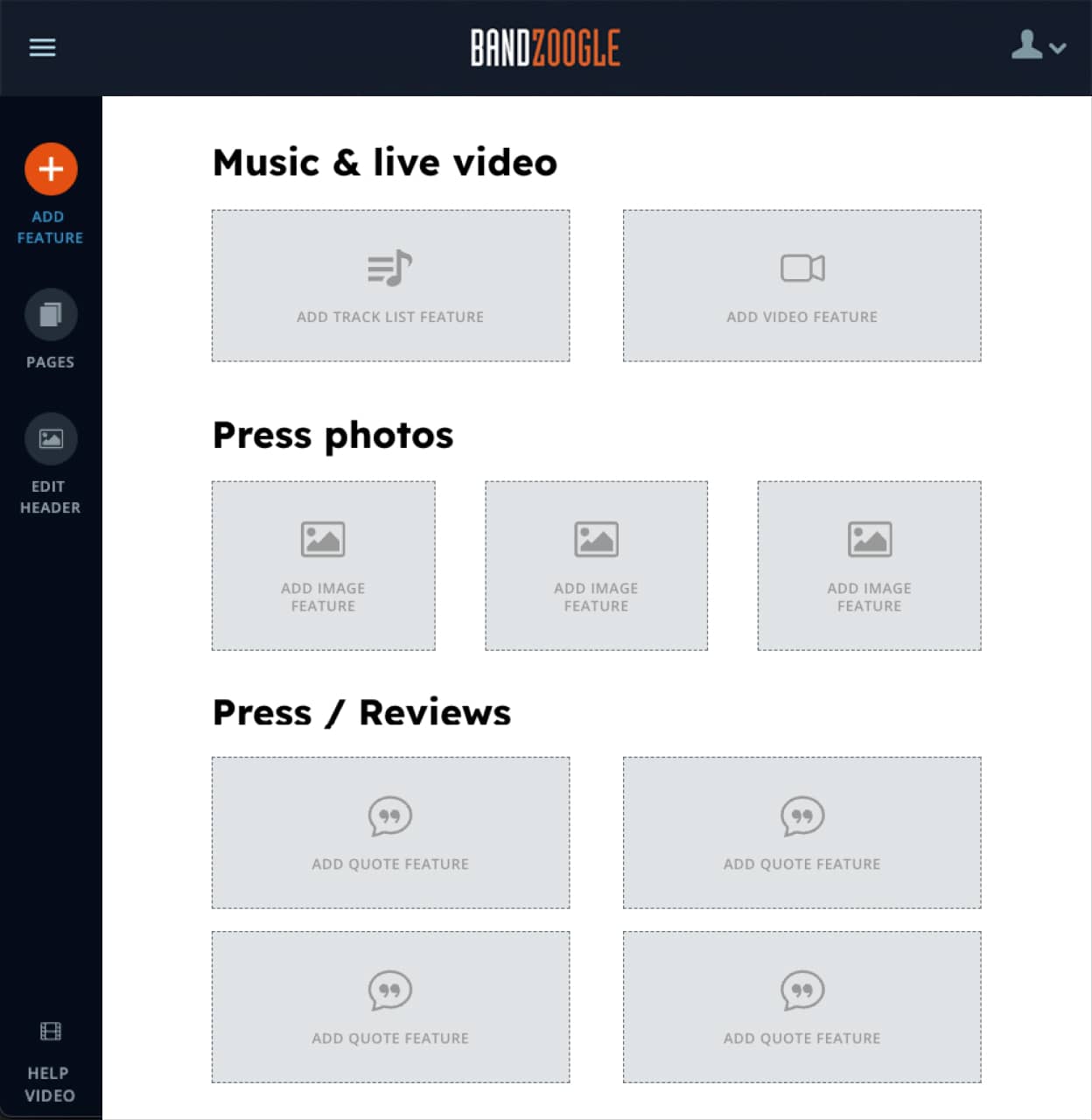Click the ADD FEATURE sidebar label

tap(50, 227)
